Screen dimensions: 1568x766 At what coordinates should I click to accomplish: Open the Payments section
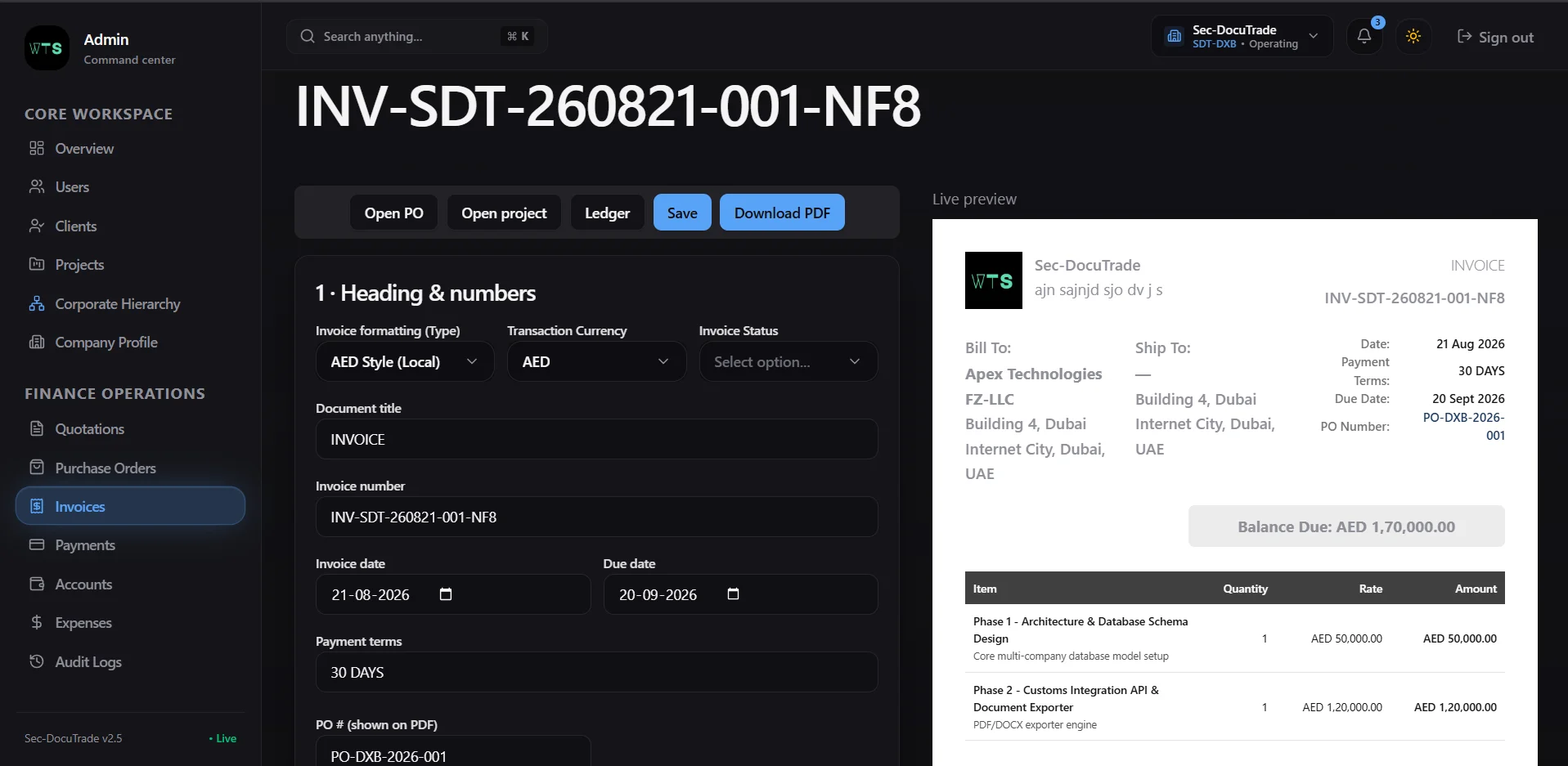tap(131, 544)
